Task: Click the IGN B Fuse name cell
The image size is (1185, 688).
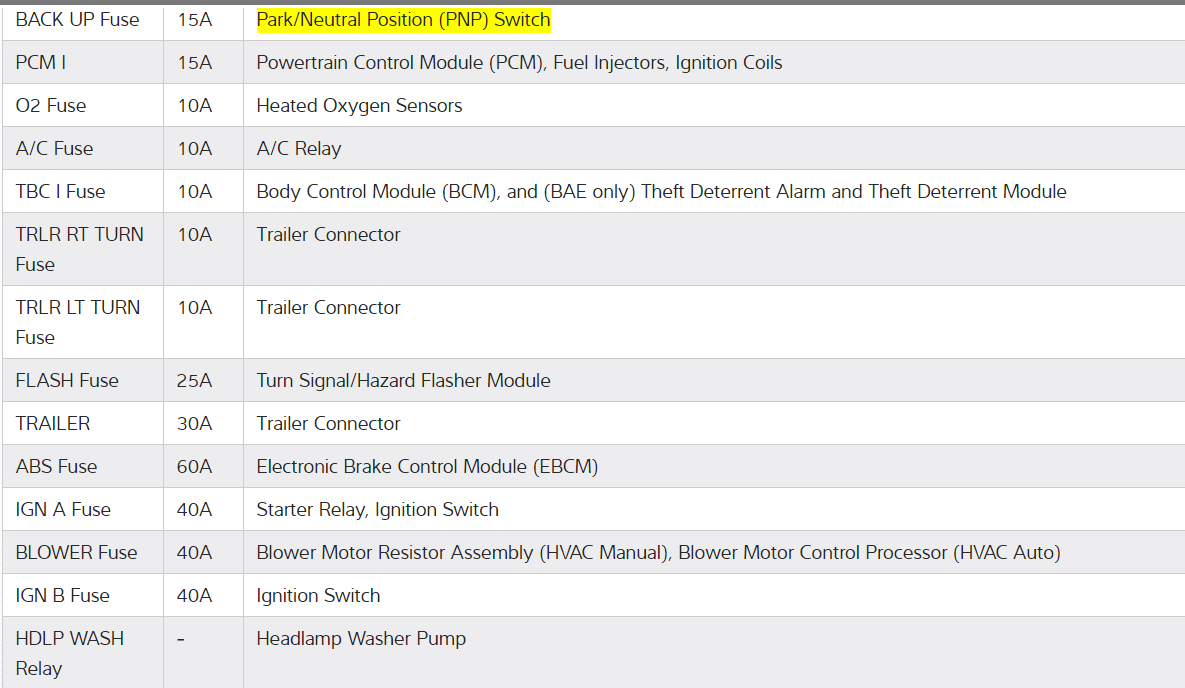Action: [x=62, y=596]
